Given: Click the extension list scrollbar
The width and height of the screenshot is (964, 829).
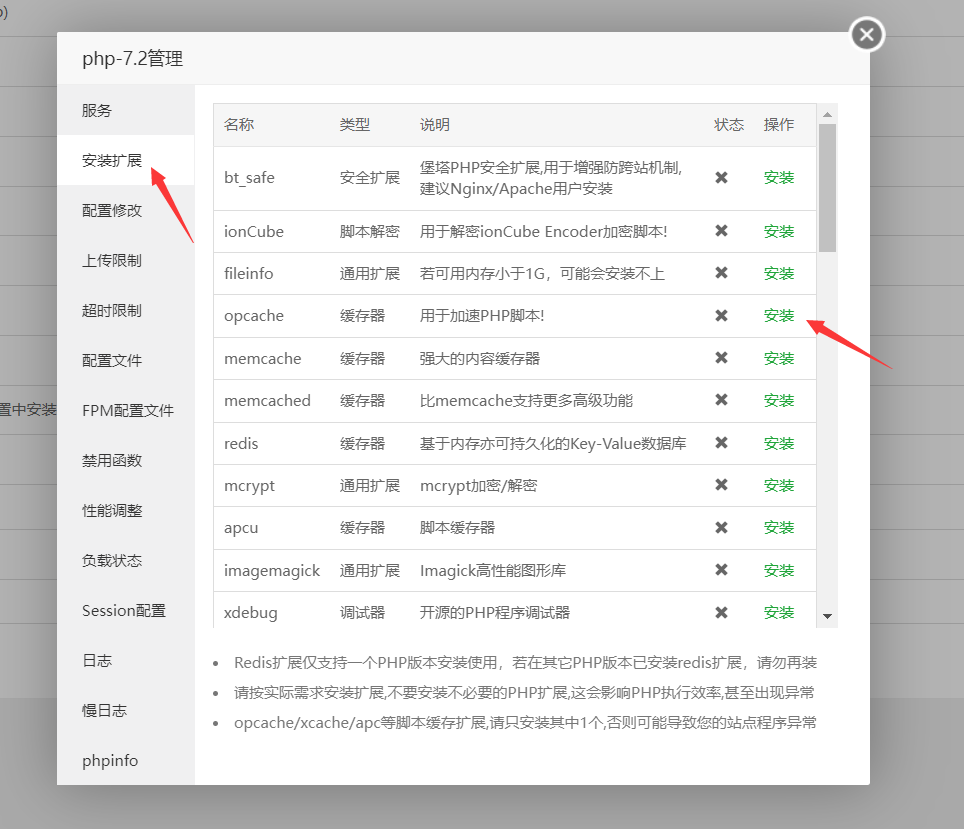Looking at the screenshot, I should click(x=828, y=180).
